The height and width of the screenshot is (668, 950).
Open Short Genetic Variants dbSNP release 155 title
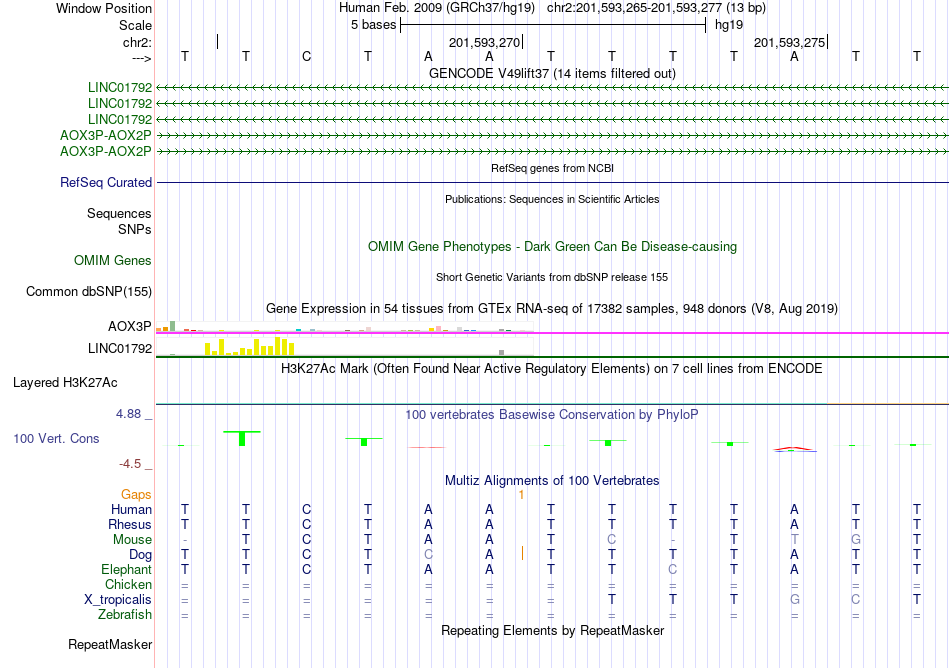552,277
